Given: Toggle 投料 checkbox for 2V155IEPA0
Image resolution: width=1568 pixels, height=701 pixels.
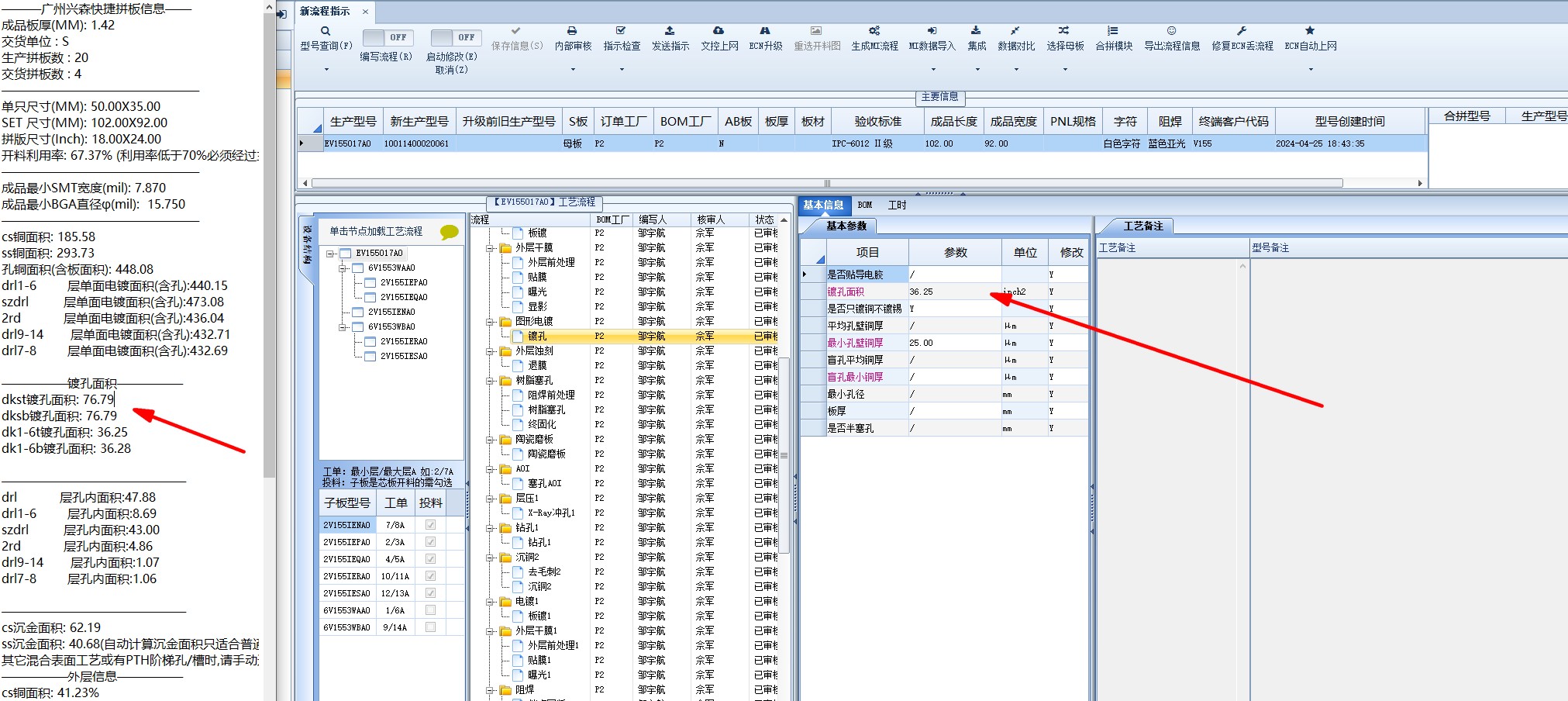Looking at the screenshot, I should point(431,542).
